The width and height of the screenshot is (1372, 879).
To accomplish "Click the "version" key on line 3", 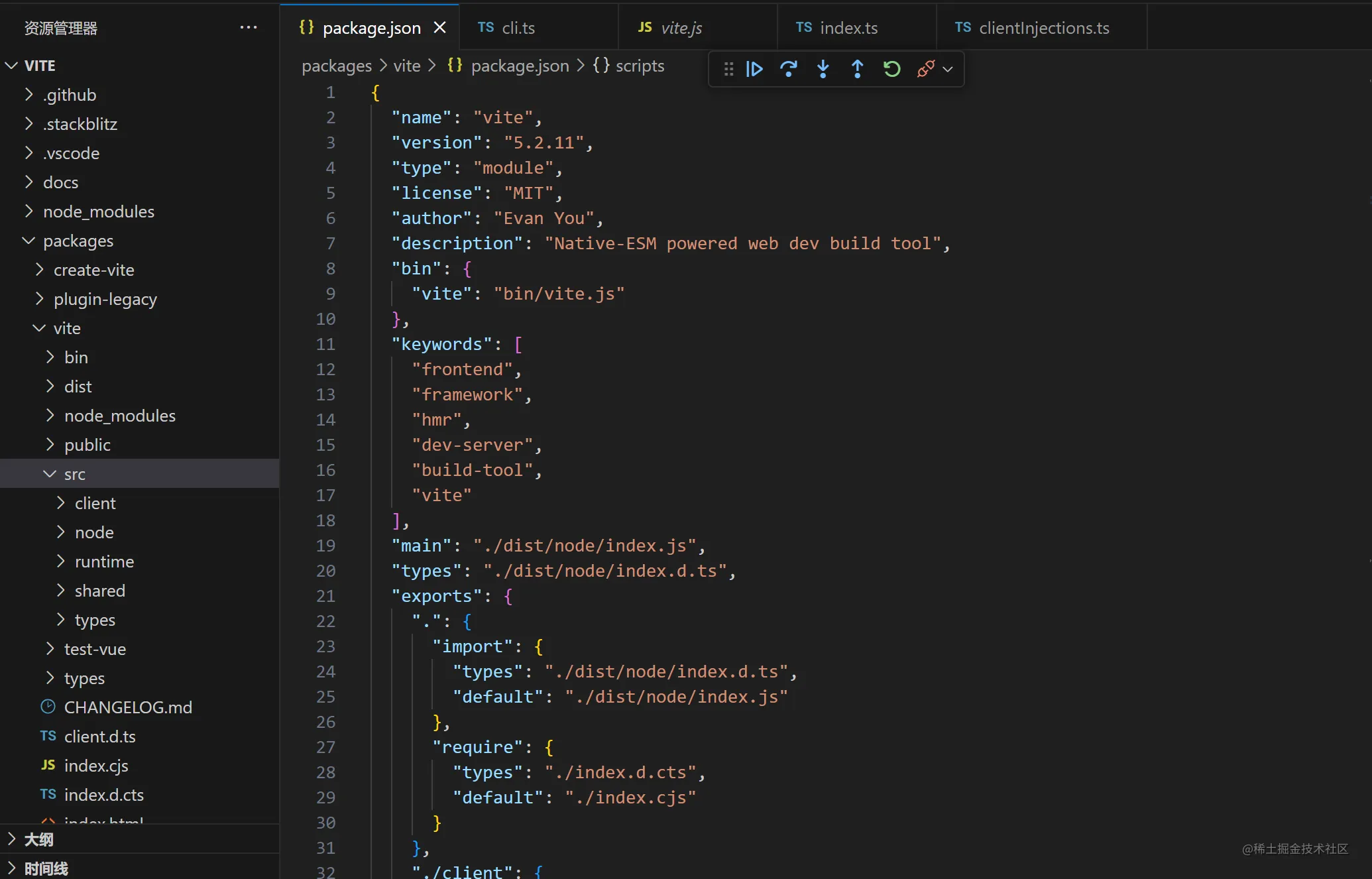I will (436, 143).
